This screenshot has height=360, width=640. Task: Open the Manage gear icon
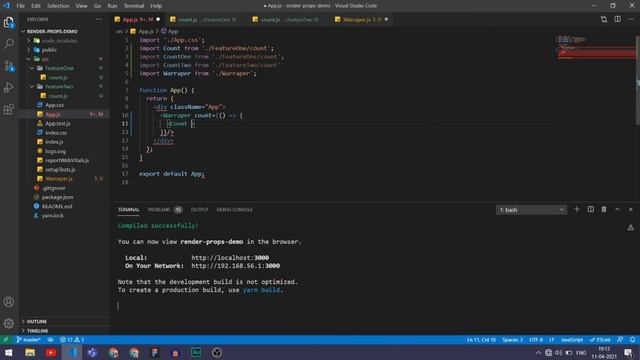pos(9,324)
